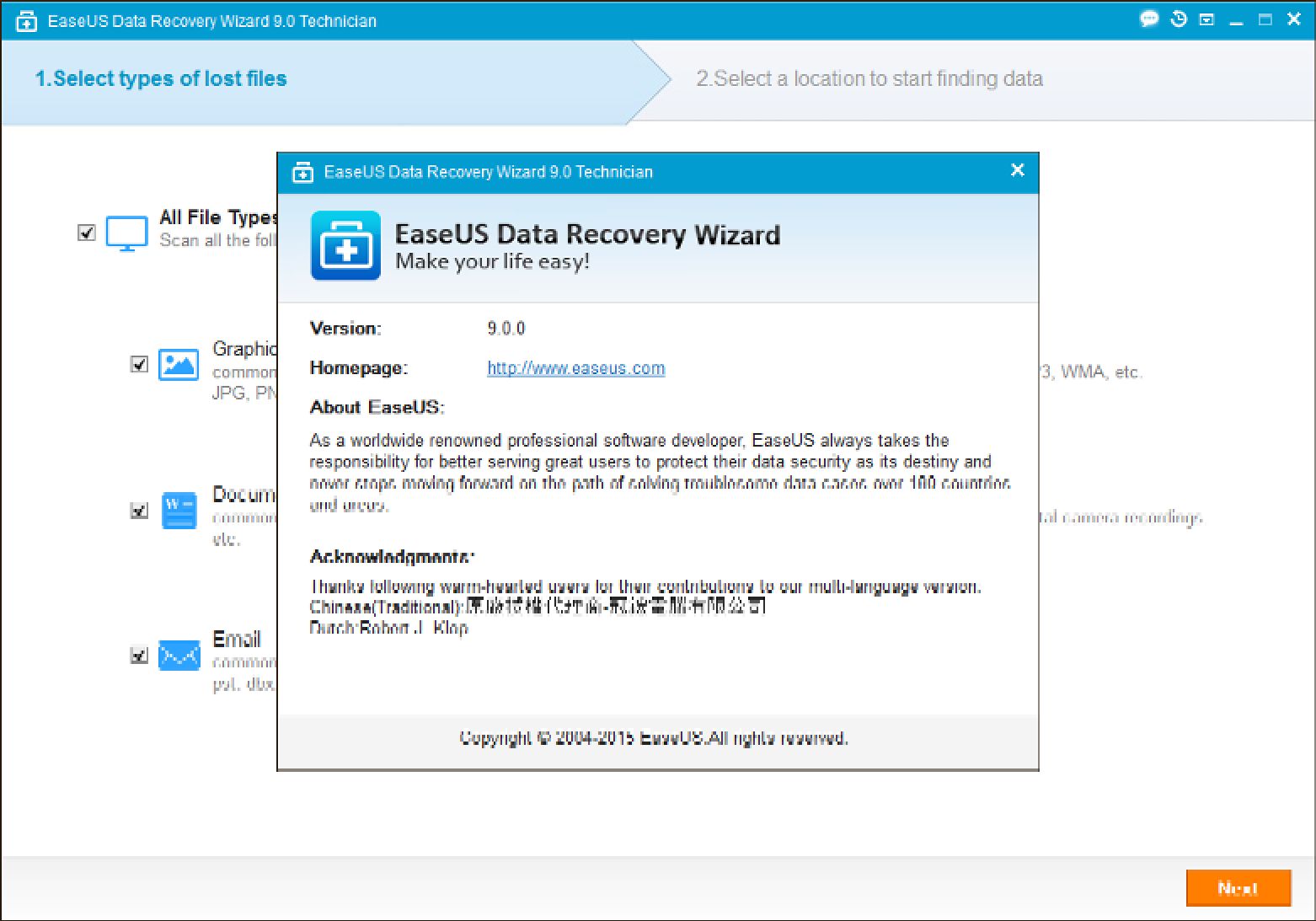Click the 'Make your life easy!' slogan
Viewport: 1316px width, 921px height.
click(492, 261)
